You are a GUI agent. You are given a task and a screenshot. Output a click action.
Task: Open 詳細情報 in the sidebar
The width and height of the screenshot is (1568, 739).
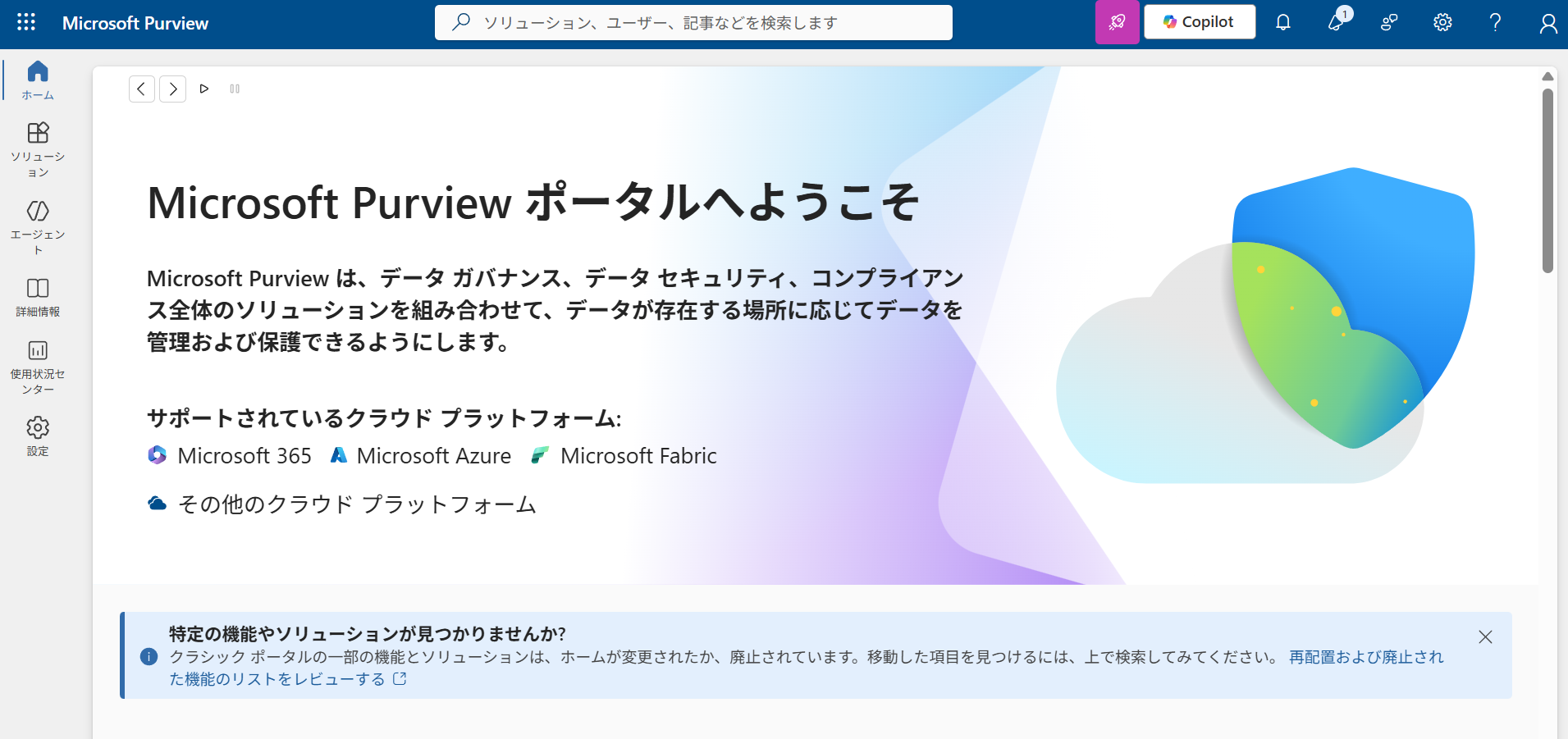(38, 298)
